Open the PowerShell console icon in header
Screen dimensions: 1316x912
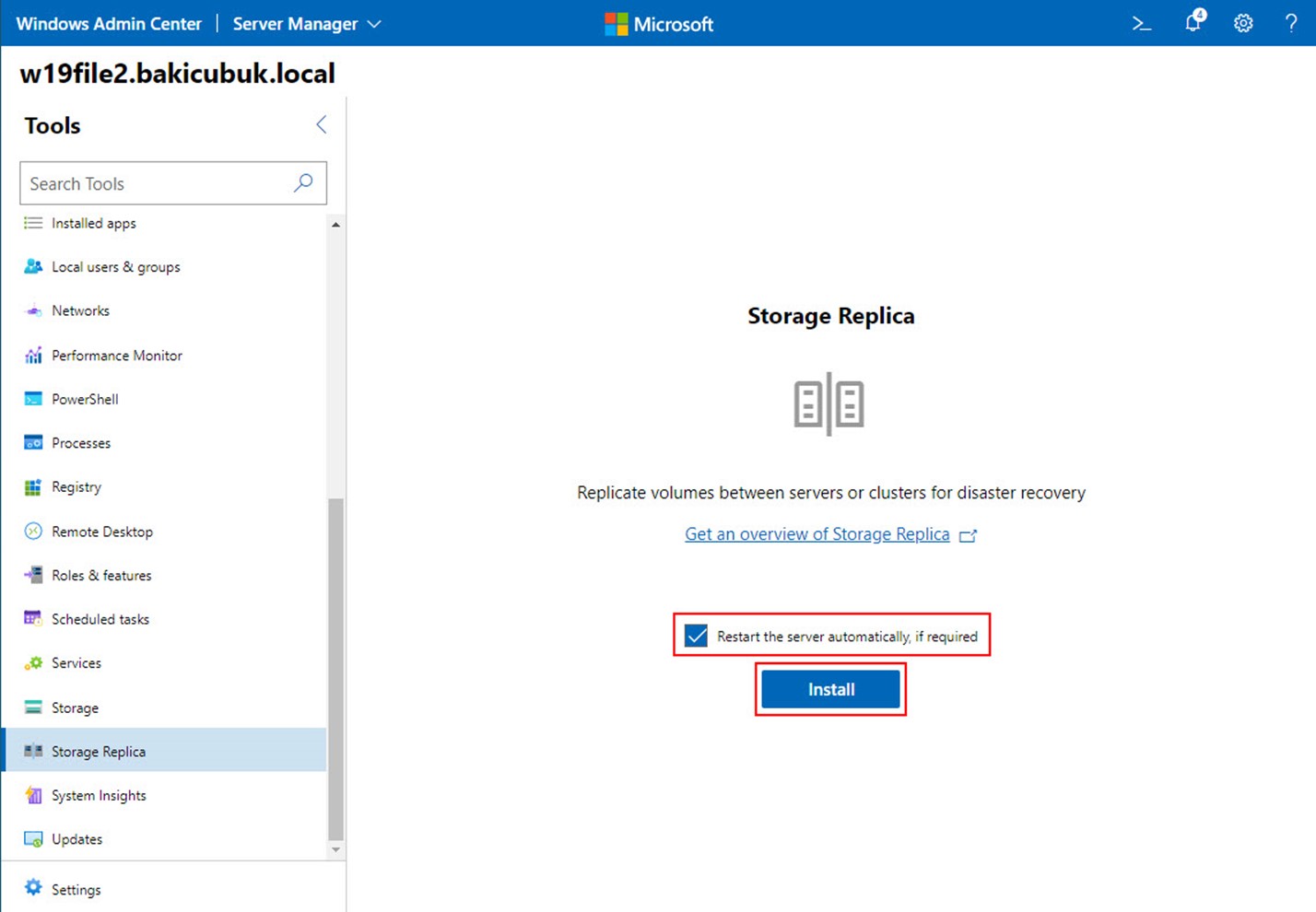[1142, 24]
